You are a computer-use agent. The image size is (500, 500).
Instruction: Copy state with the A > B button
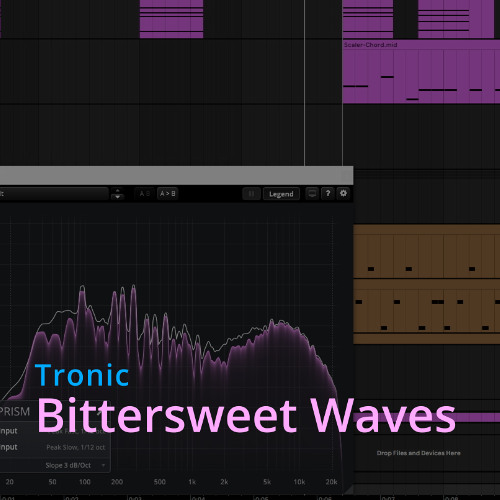(x=168, y=193)
